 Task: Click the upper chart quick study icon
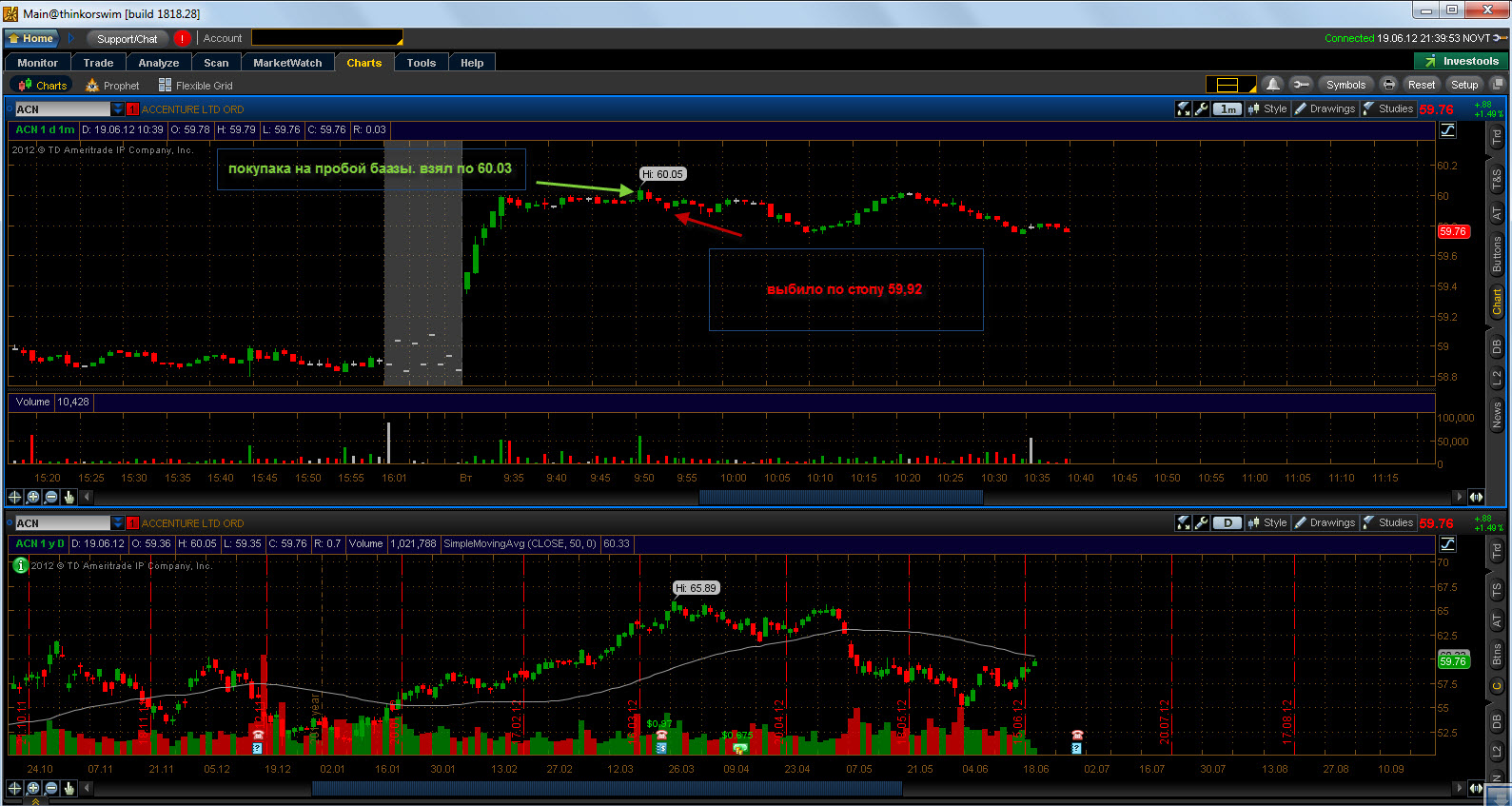click(x=1184, y=109)
